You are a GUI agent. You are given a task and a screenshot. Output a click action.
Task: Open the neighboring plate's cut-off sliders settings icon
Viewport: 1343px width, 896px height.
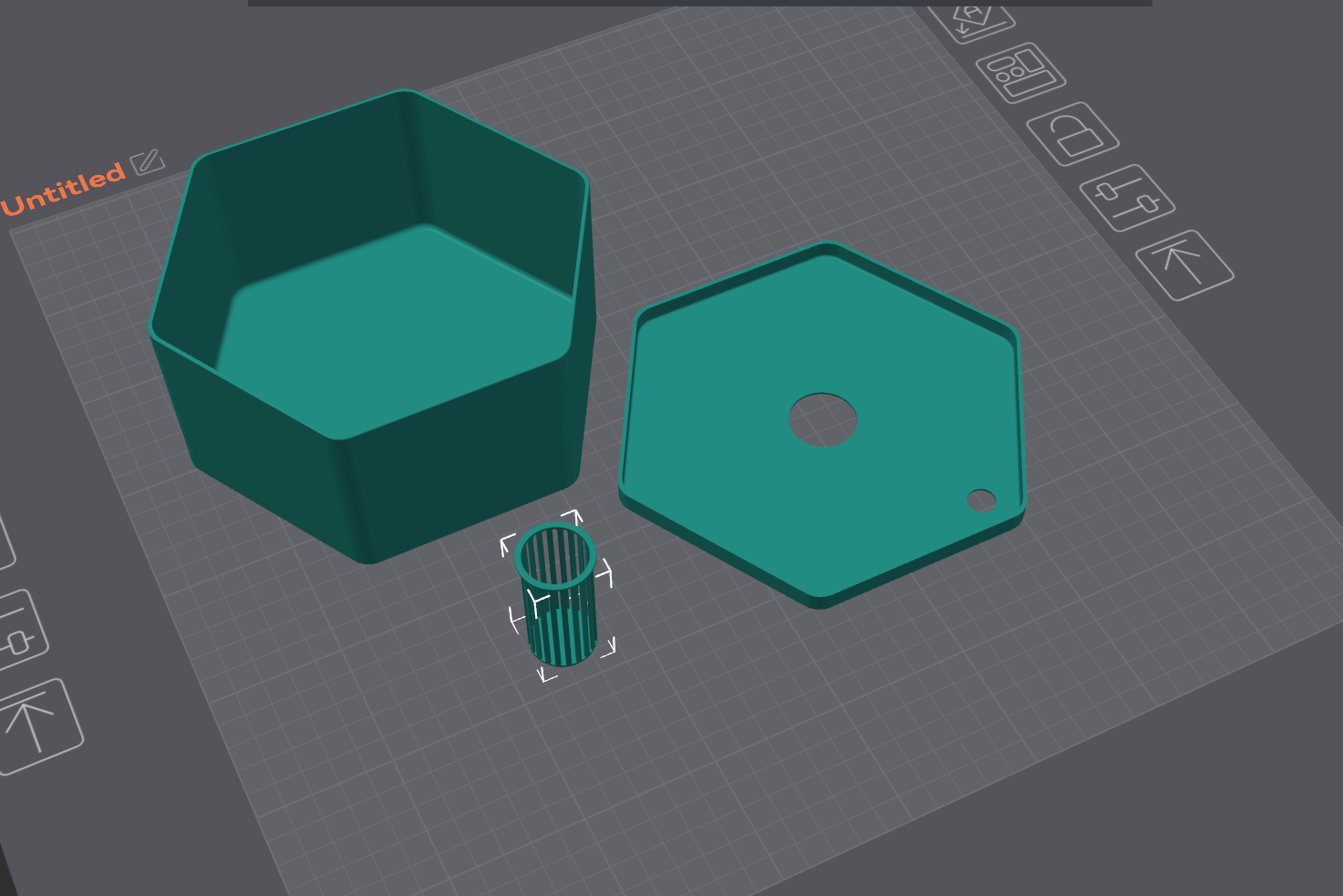click(17, 631)
